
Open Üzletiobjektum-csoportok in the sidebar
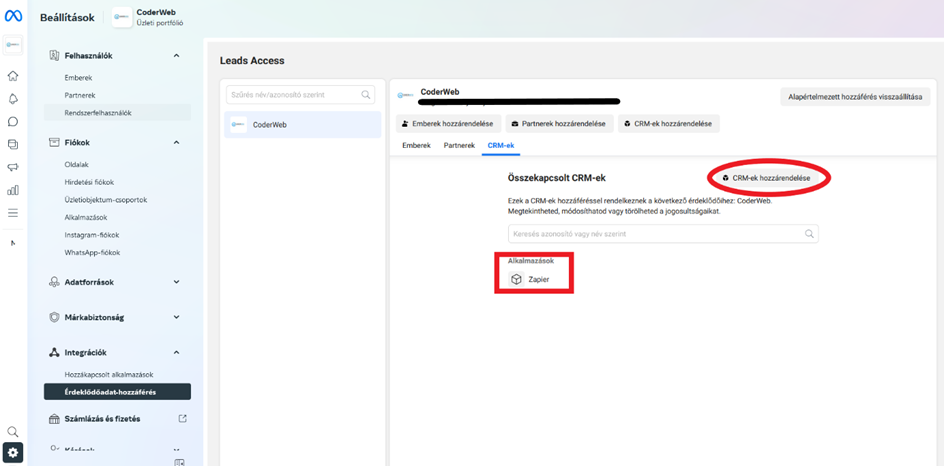click(106, 199)
